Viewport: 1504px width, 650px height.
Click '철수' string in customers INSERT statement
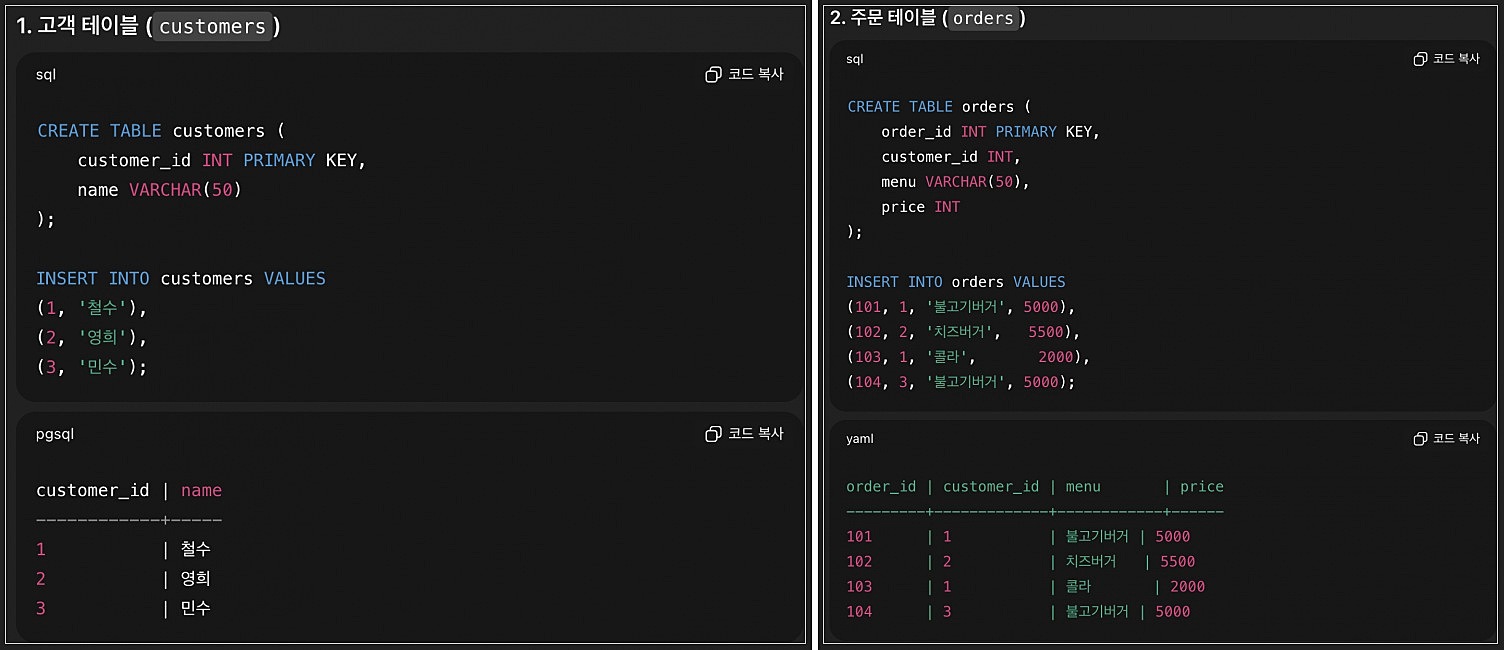[100, 308]
